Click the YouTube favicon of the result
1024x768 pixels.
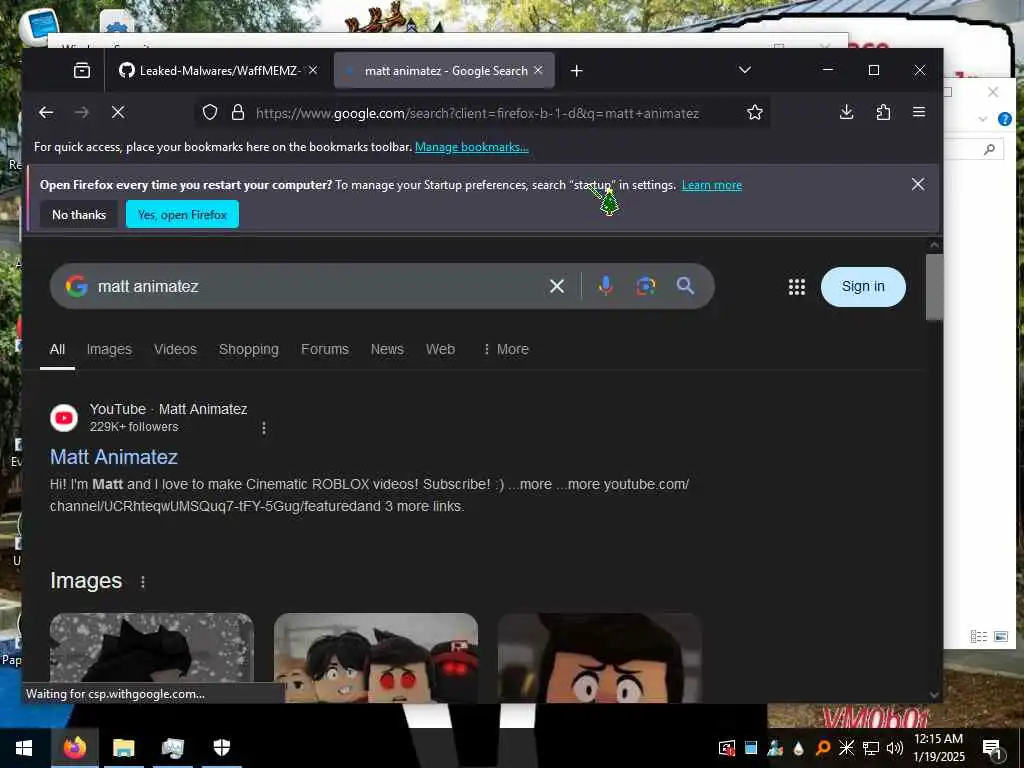pos(64,418)
